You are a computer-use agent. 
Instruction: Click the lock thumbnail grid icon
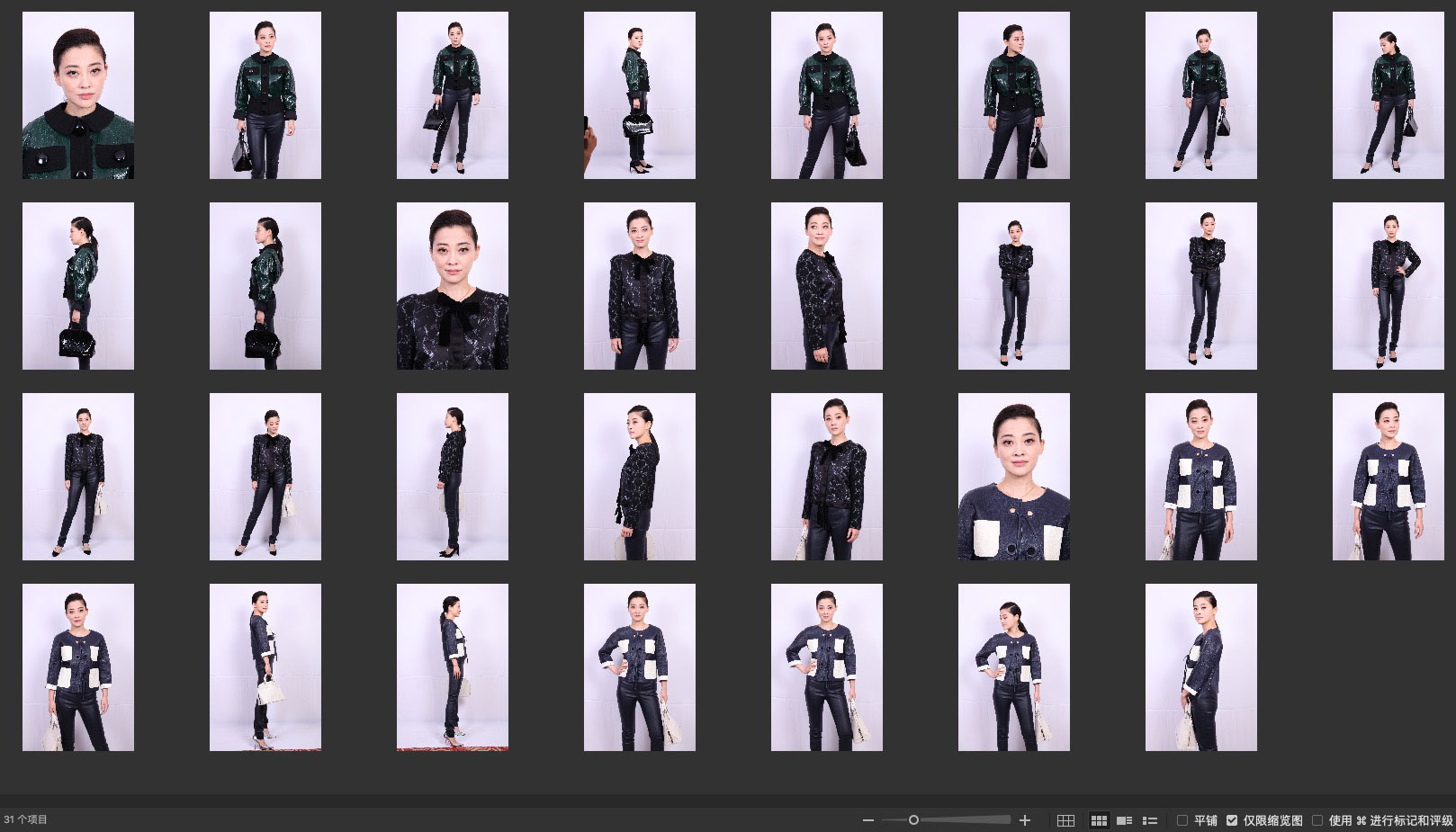[1065, 820]
